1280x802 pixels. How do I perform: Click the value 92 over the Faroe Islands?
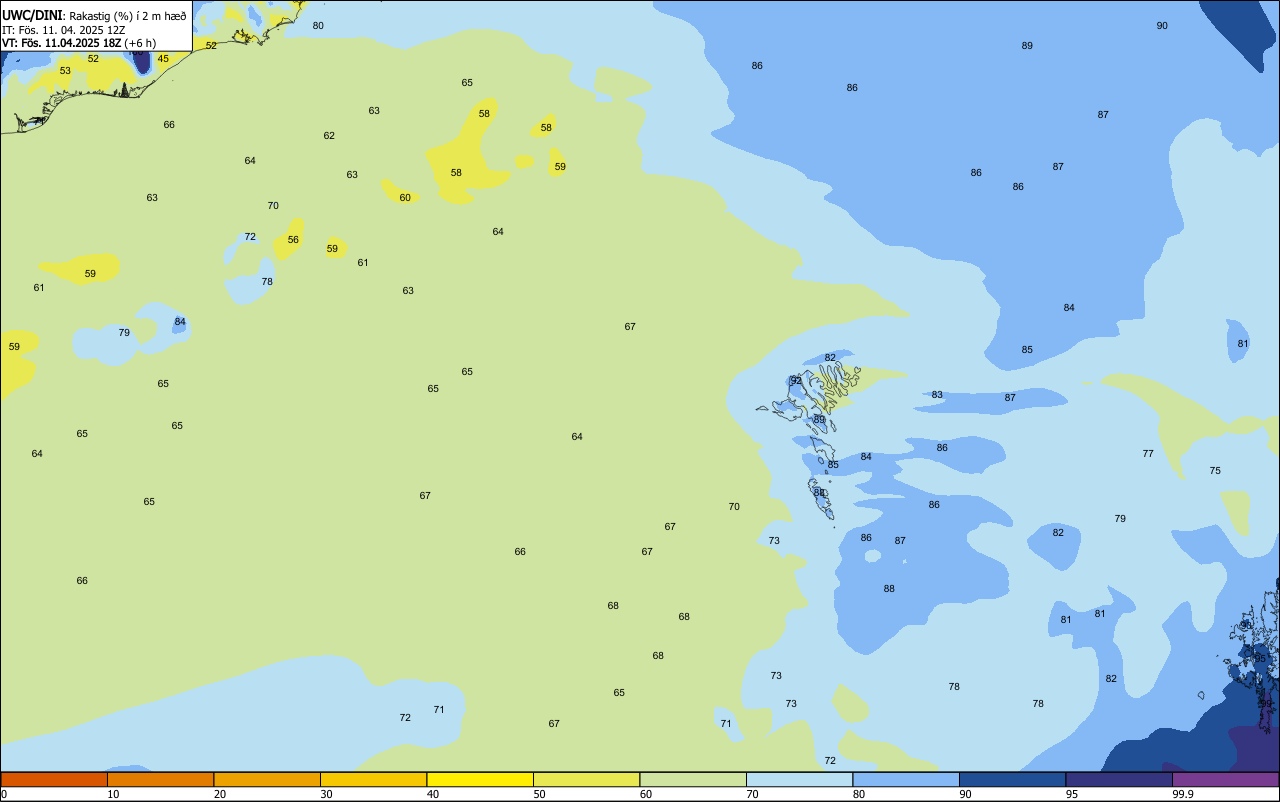pyautogui.click(x=796, y=381)
